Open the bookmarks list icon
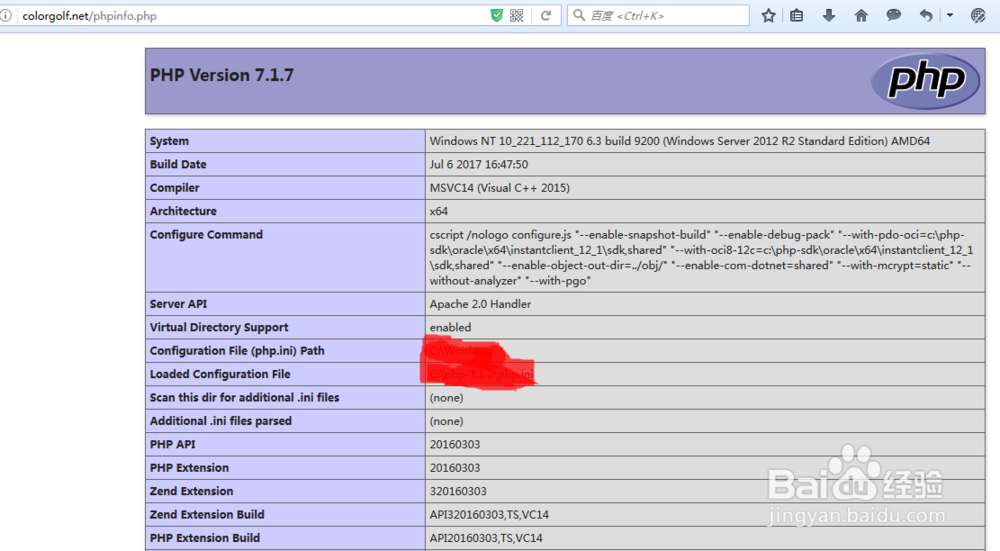The width and height of the screenshot is (1000, 551). 797,15
